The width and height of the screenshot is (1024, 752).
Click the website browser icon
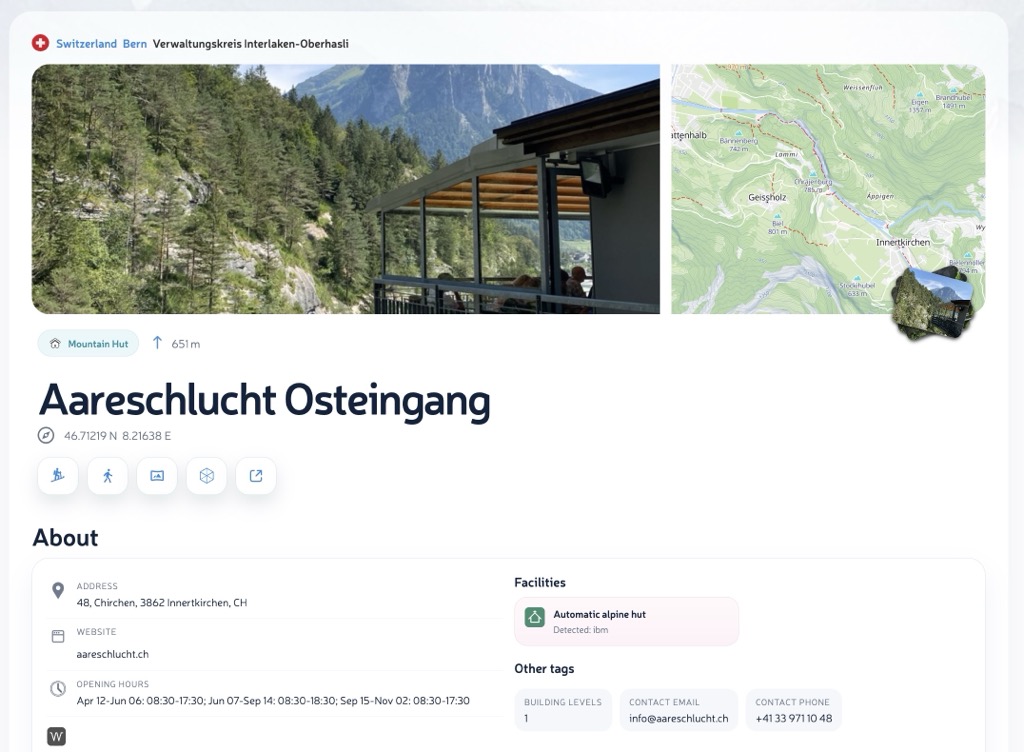coord(58,636)
